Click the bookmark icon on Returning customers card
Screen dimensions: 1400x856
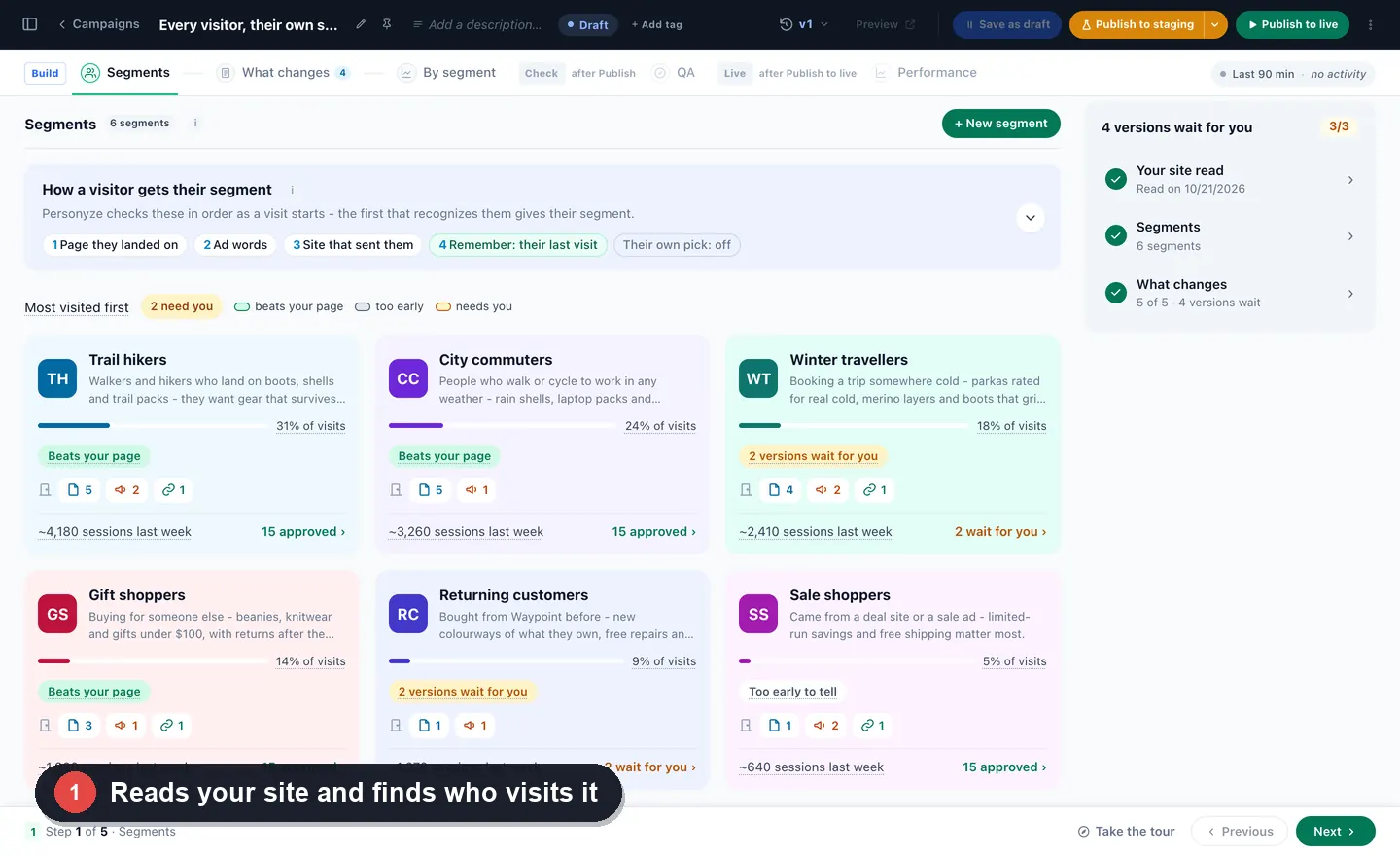pos(396,726)
